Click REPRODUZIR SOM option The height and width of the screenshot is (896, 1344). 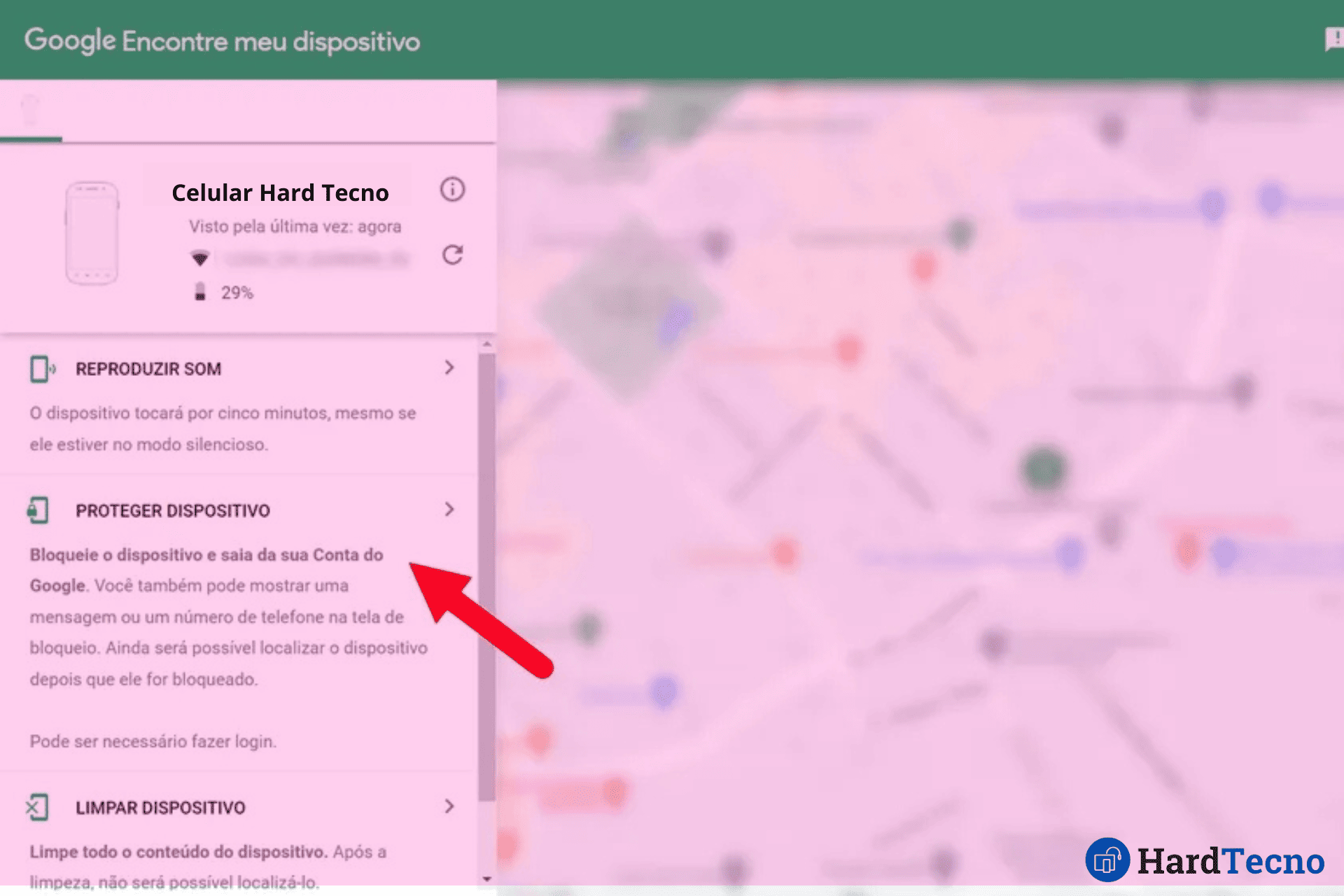[x=148, y=369]
